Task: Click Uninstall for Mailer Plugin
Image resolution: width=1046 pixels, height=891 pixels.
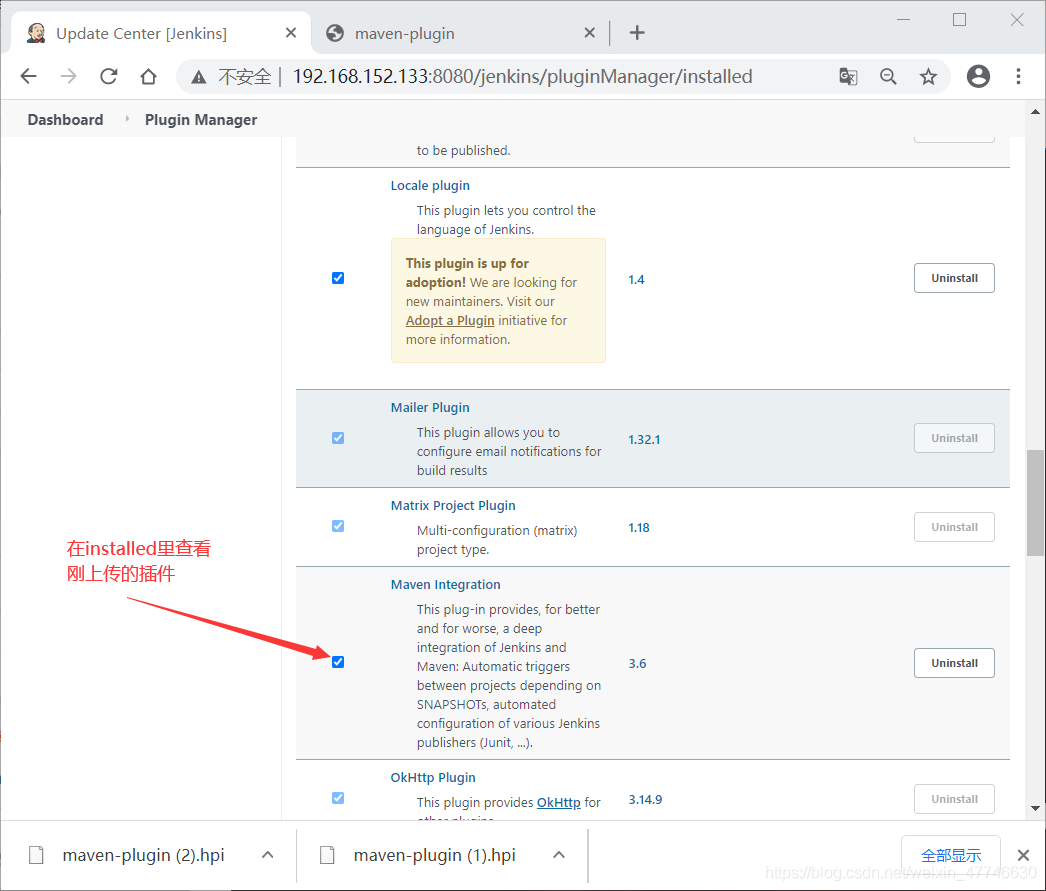Action: point(954,438)
